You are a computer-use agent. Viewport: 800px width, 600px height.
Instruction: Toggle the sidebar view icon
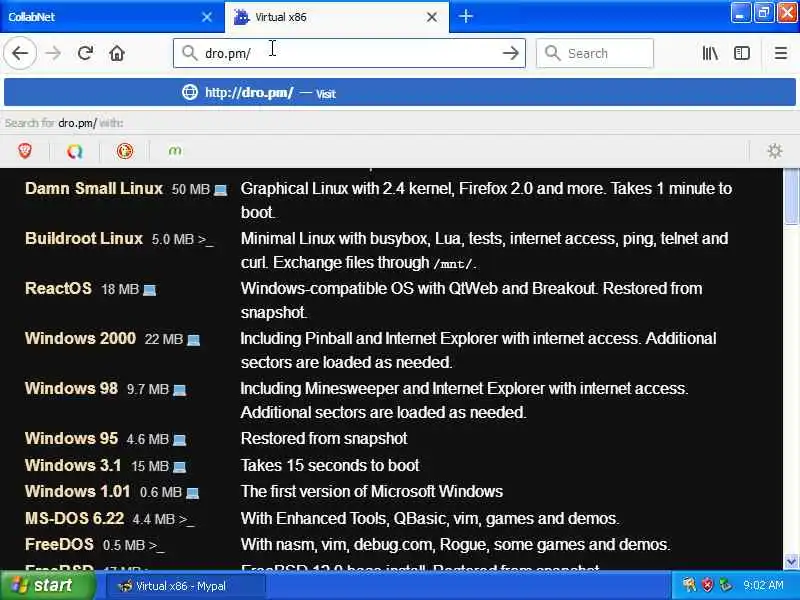tap(742, 53)
